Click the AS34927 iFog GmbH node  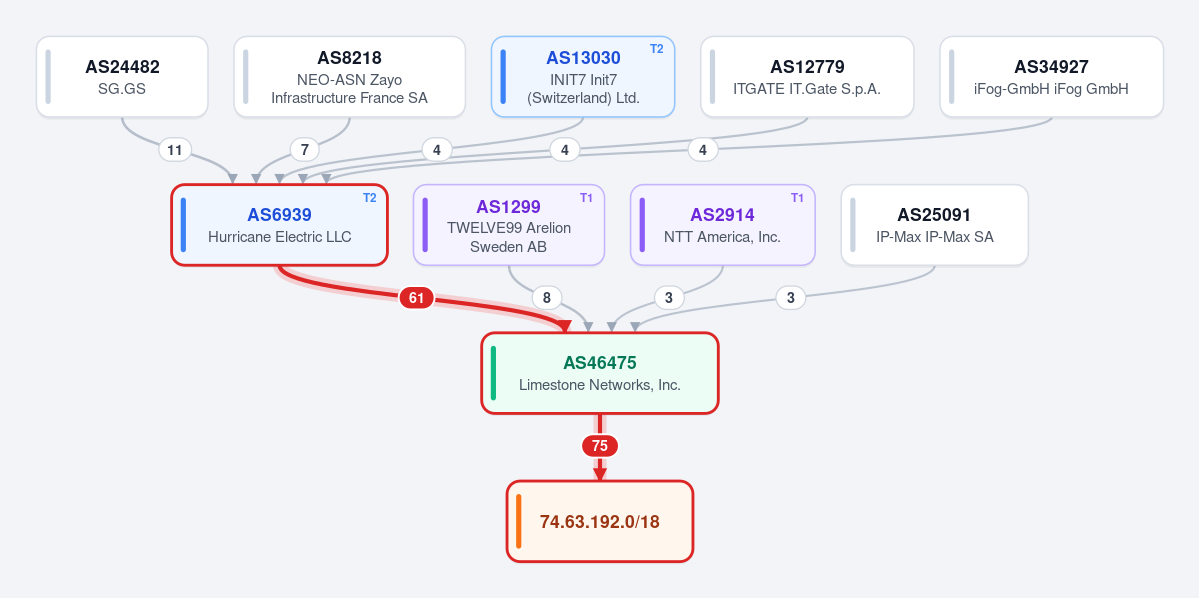pos(1051,77)
